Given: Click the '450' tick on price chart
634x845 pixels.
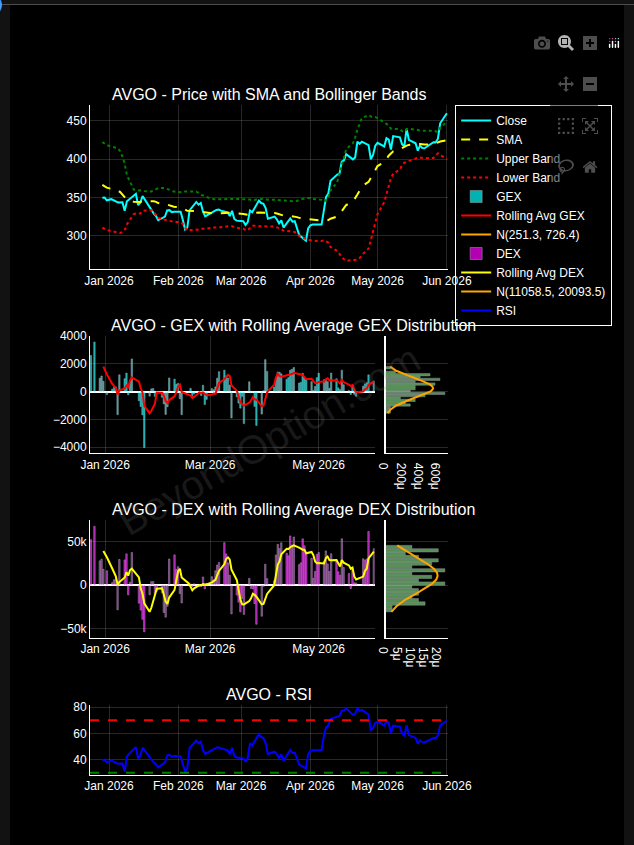Looking at the screenshot, I should (x=77, y=121).
